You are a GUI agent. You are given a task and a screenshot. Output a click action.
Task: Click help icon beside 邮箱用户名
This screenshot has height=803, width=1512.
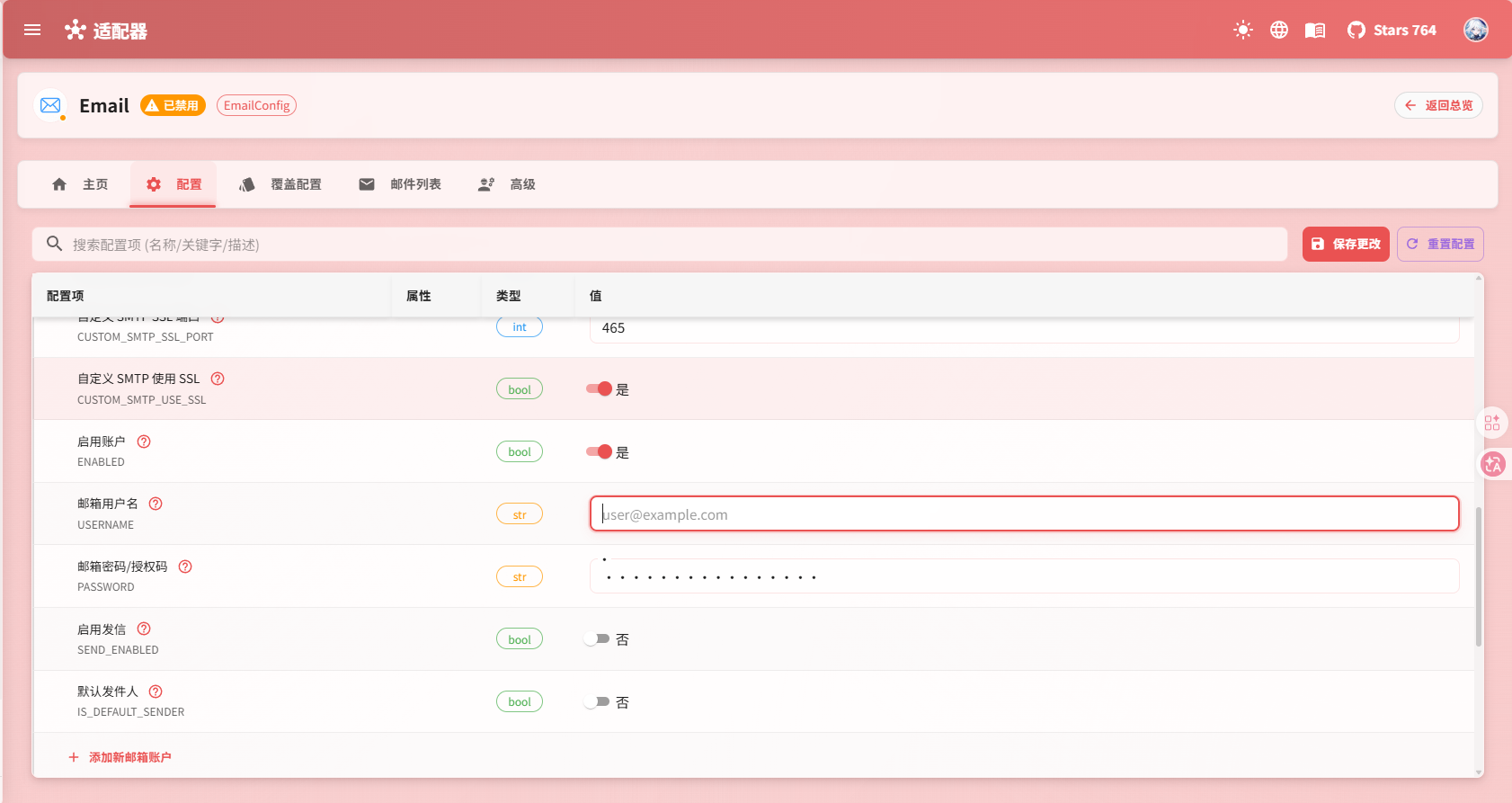[156, 504]
